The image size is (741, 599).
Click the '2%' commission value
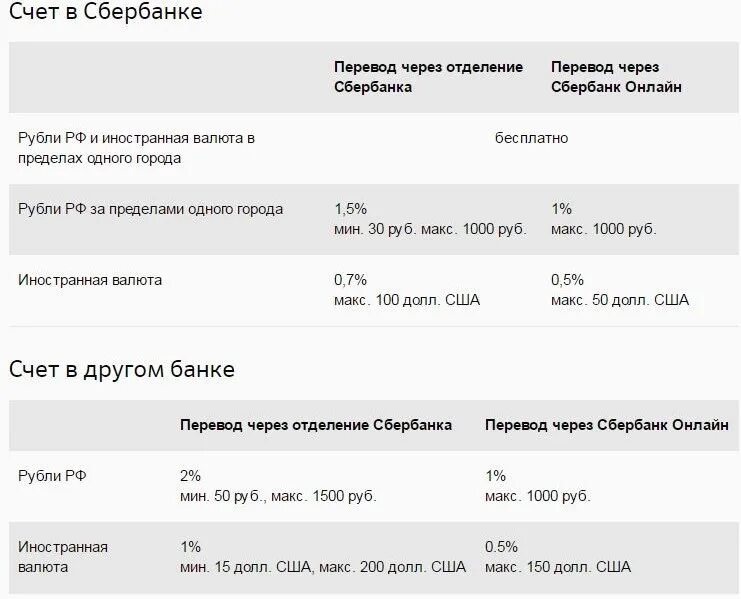click(x=190, y=476)
